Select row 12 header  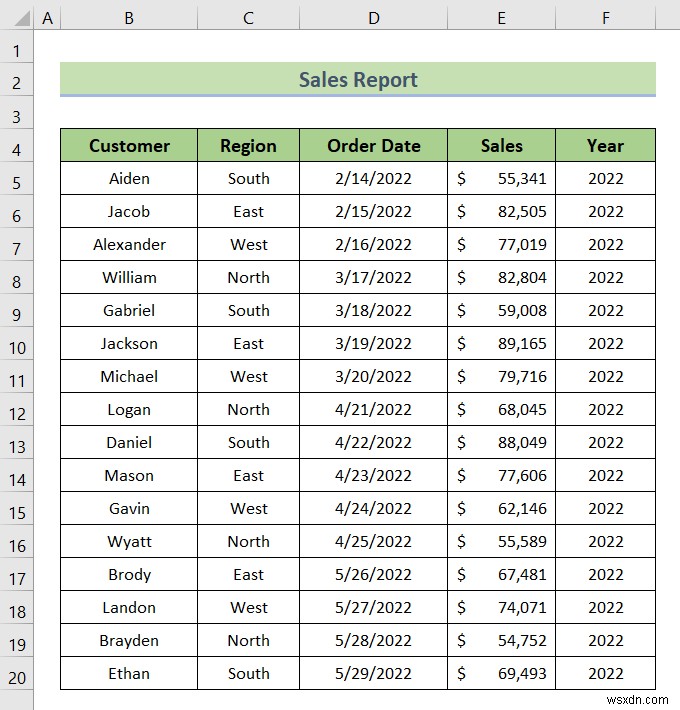click(17, 414)
